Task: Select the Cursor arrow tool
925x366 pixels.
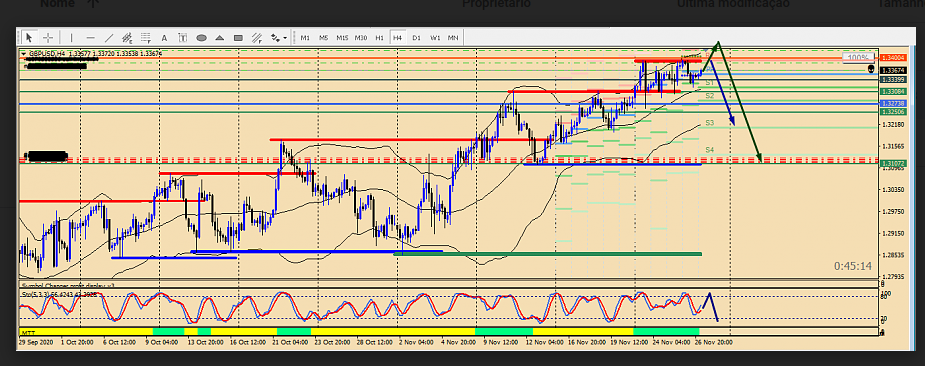Action: [x=29, y=38]
